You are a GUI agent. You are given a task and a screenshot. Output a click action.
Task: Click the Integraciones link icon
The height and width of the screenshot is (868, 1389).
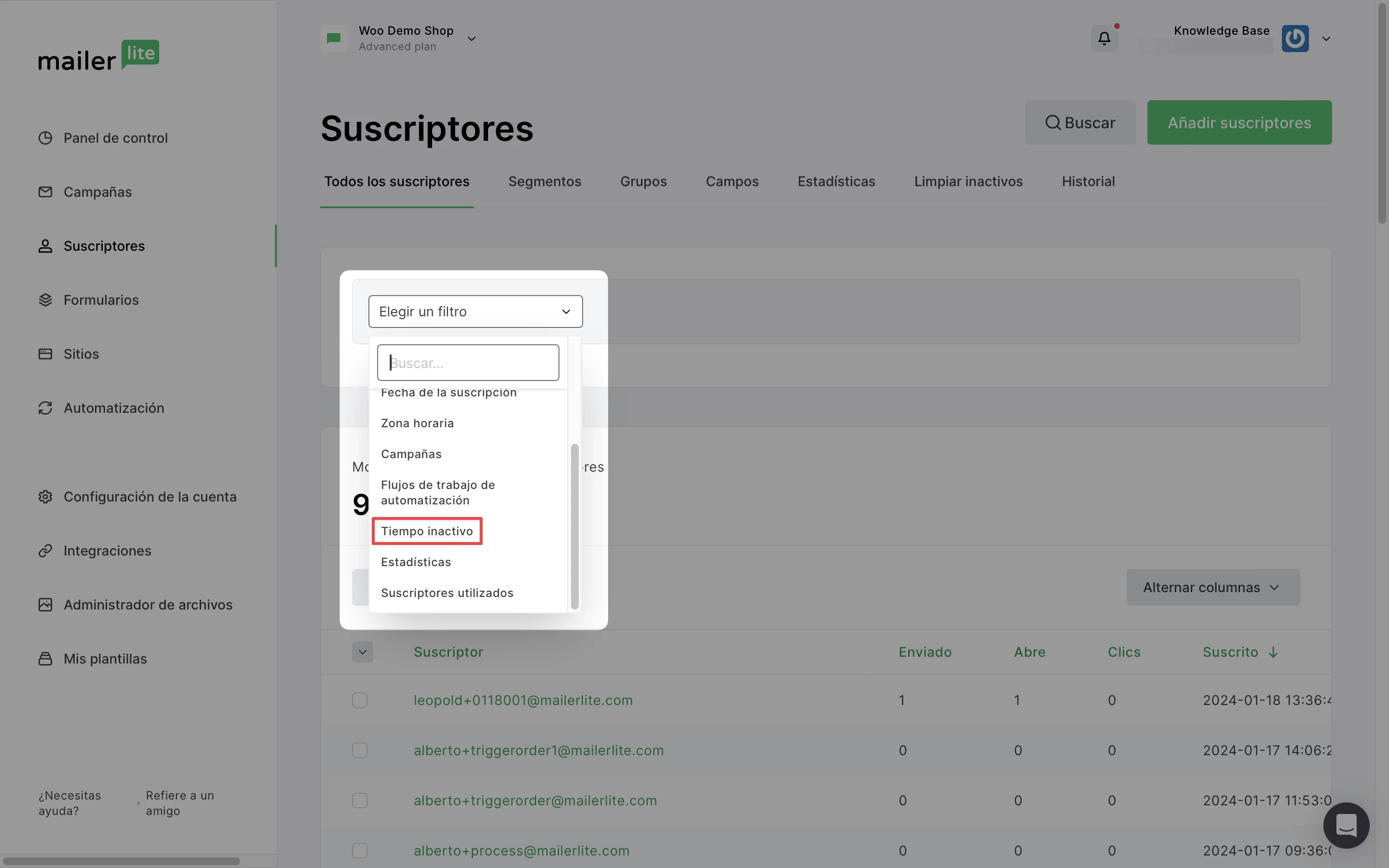coord(45,551)
